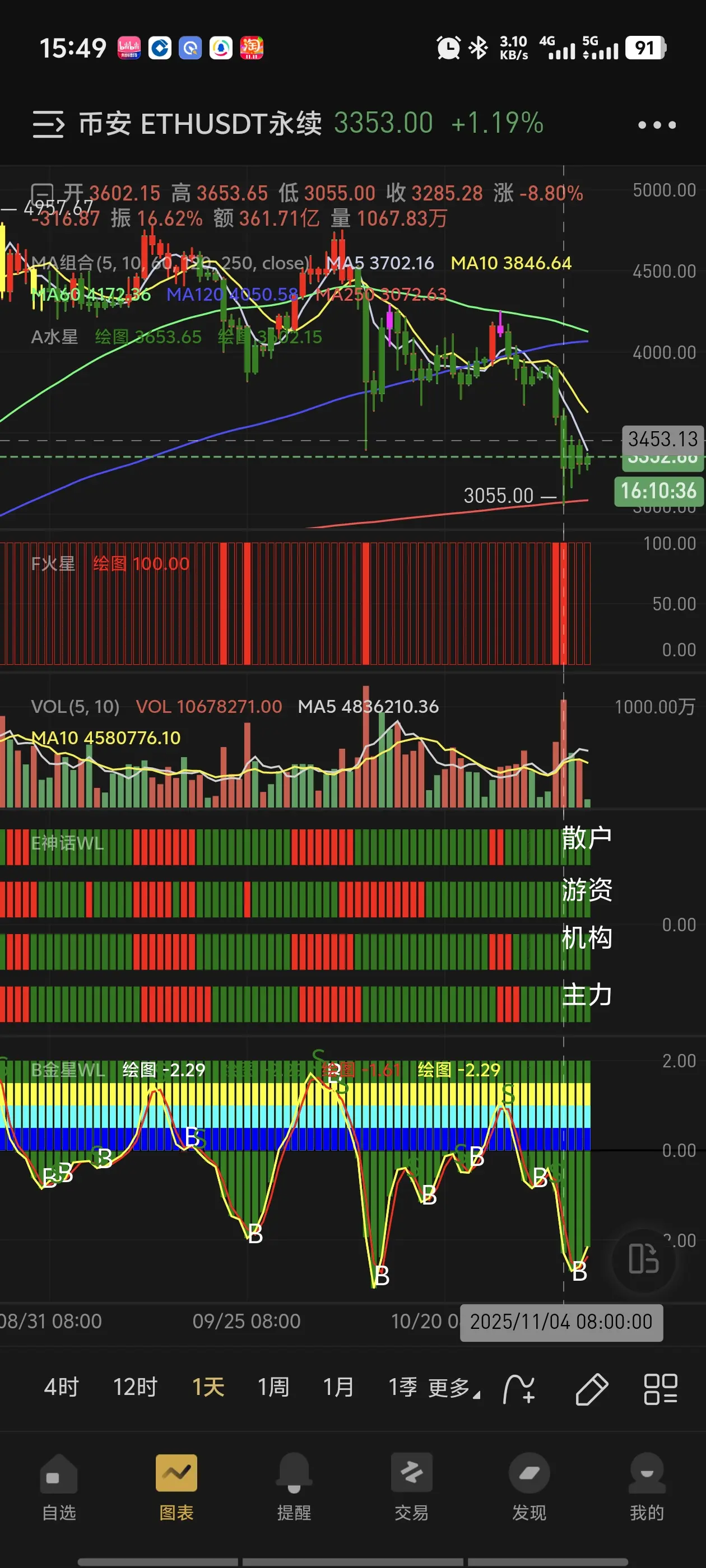
Task: Tap the 09/25 08:00 time axis label
Action: (x=247, y=1322)
